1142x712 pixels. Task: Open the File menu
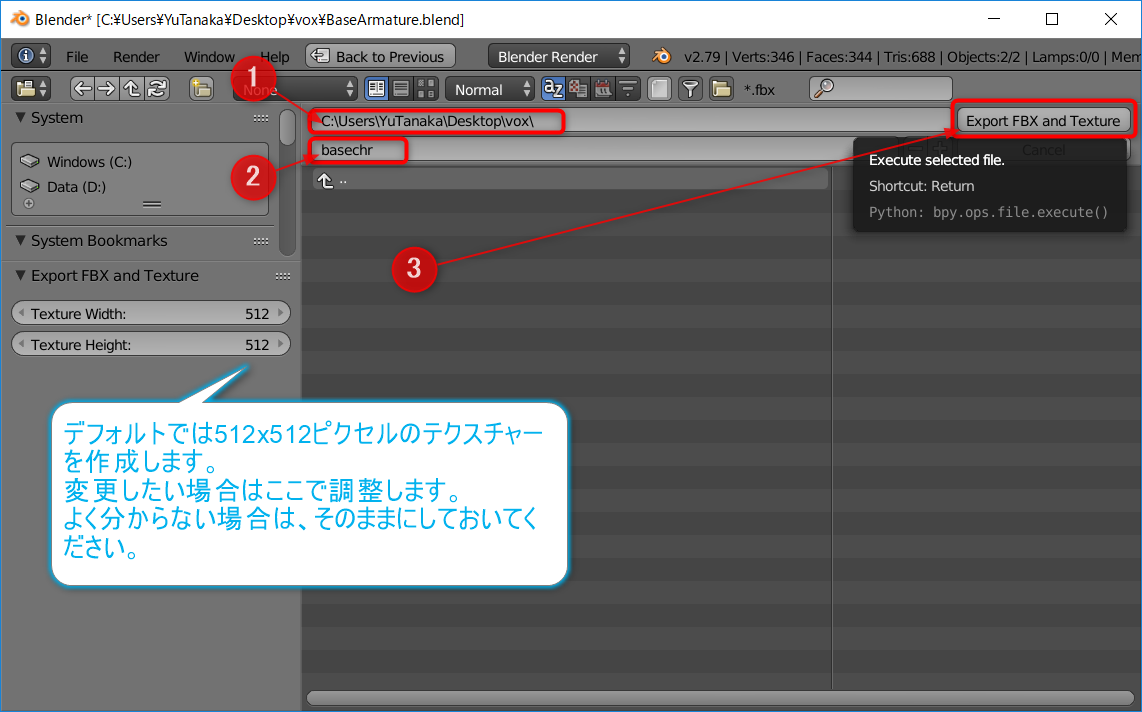tap(77, 57)
